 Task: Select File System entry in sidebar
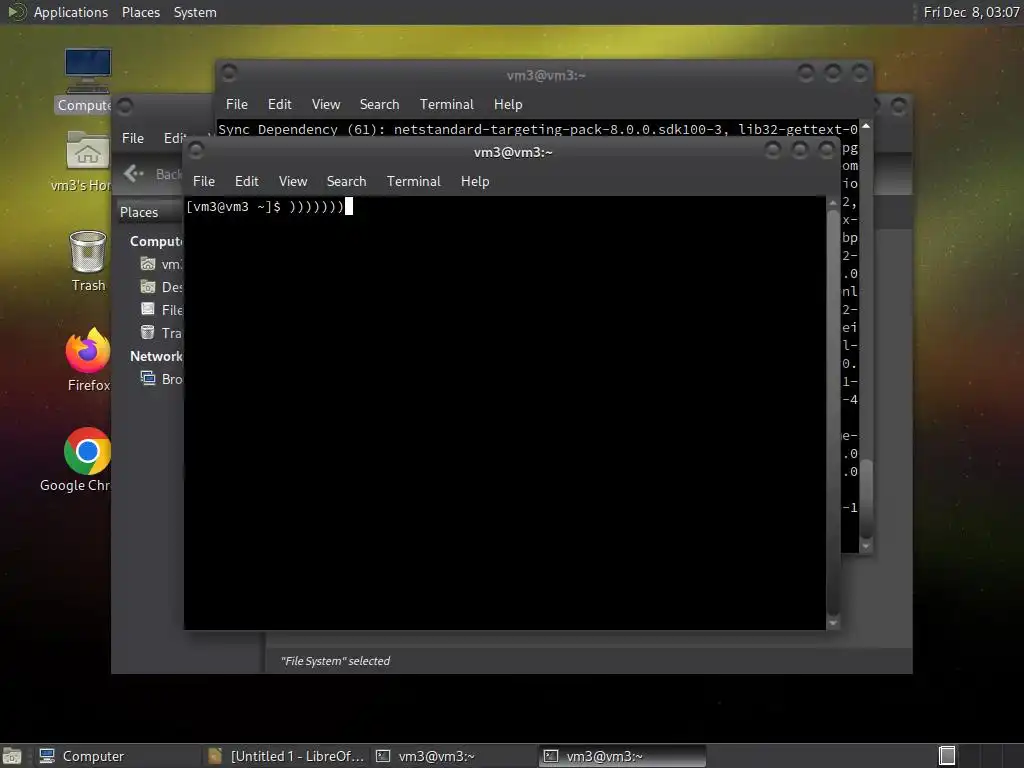click(x=161, y=310)
